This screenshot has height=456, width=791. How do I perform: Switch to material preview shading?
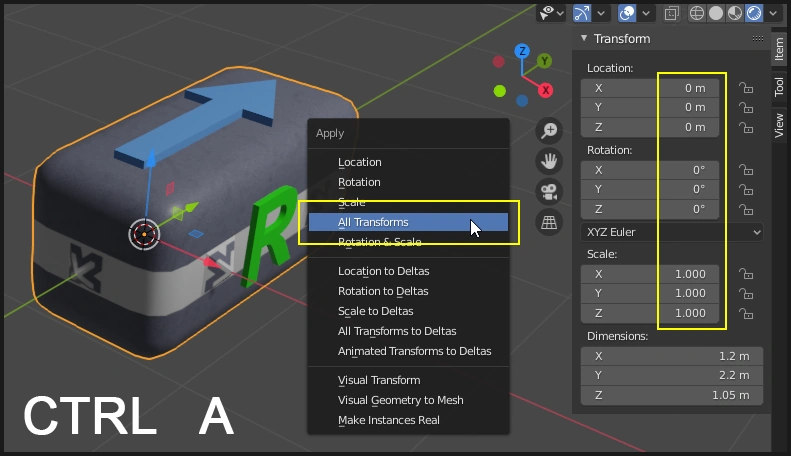coord(734,13)
